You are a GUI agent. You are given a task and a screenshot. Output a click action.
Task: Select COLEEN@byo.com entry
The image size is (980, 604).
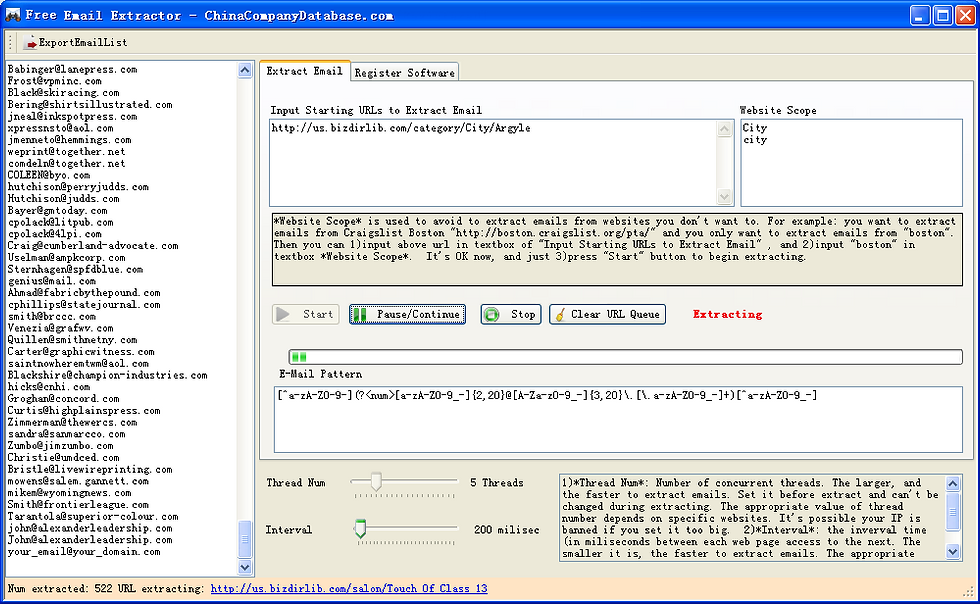click(x=48, y=175)
